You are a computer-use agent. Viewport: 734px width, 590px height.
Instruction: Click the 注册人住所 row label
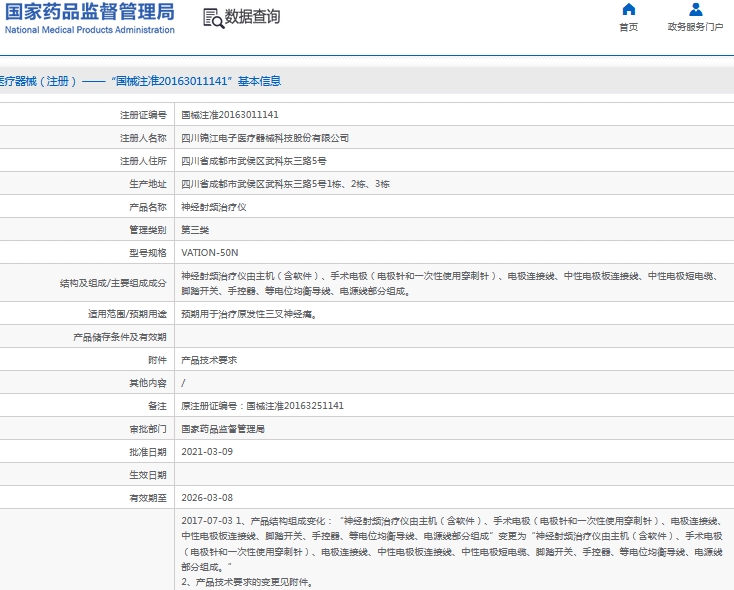click(x=143, y=161)
